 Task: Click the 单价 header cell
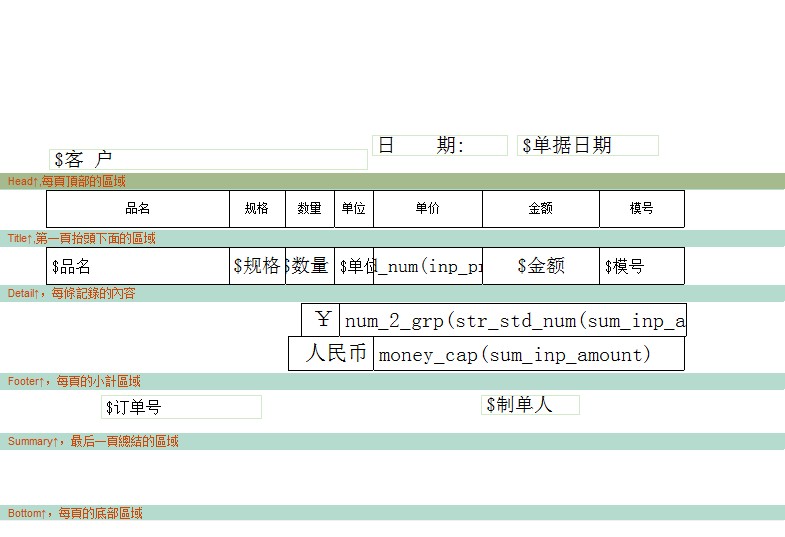coord(427,209)
